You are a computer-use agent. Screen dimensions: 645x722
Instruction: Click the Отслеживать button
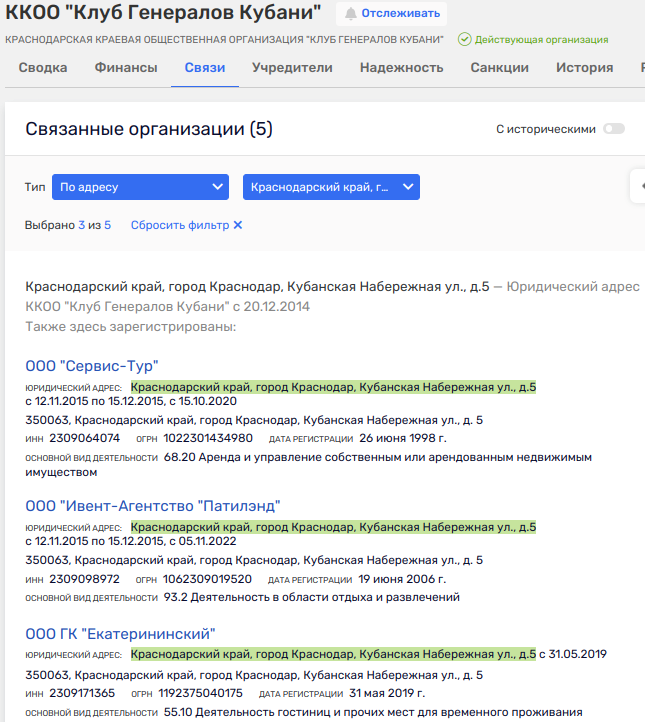click(x=391, y=14)
